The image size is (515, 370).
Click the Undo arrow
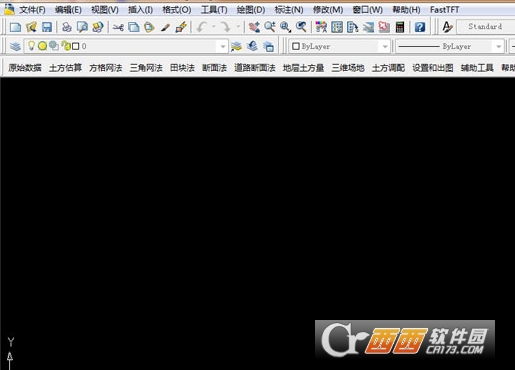coord(202,27)
